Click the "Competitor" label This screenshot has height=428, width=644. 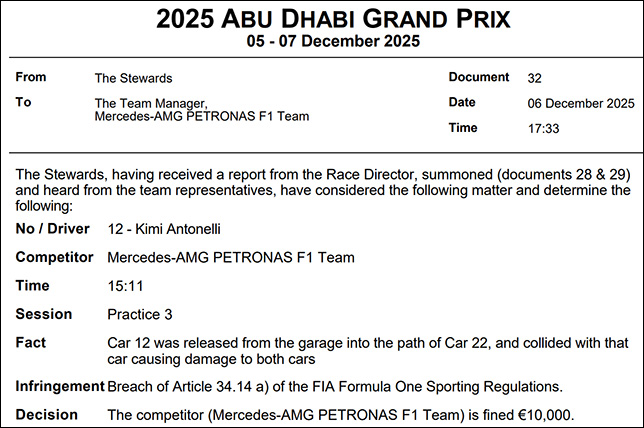click(x=54, y=257)
